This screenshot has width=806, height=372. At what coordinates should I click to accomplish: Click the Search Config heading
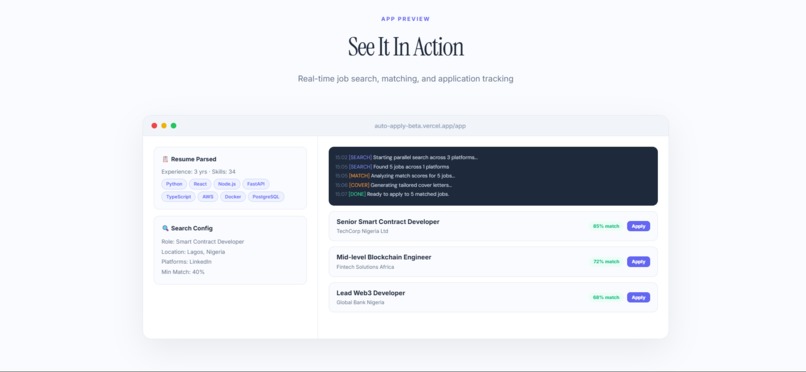click(x=191, y=228)
